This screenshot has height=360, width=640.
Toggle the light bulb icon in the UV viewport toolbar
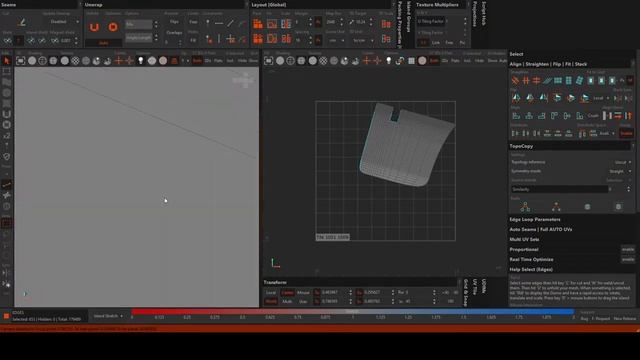click(x=389, y=61)
